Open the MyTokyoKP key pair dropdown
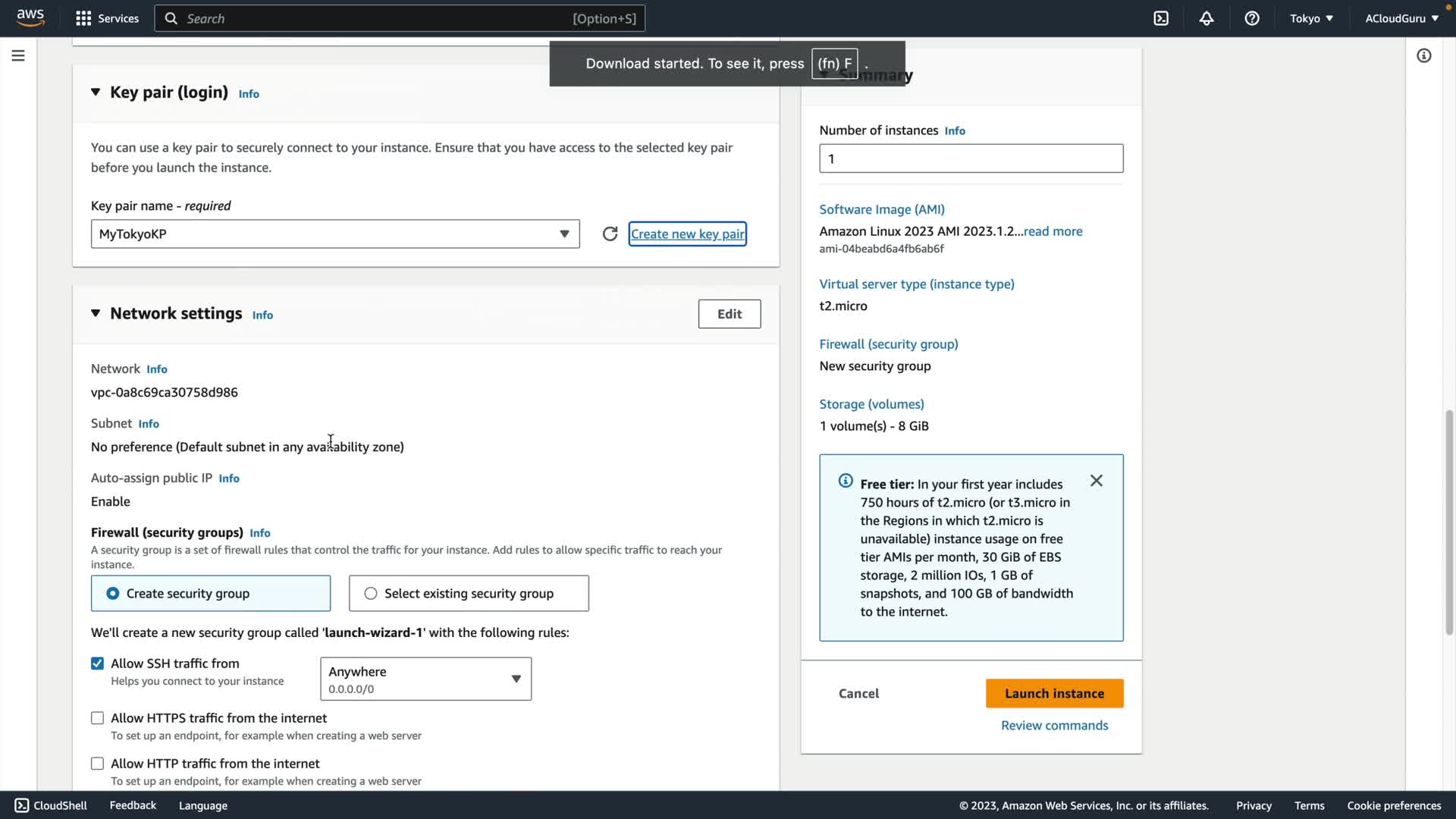This screenshot has height=819, width=1456. pos(335,234)
